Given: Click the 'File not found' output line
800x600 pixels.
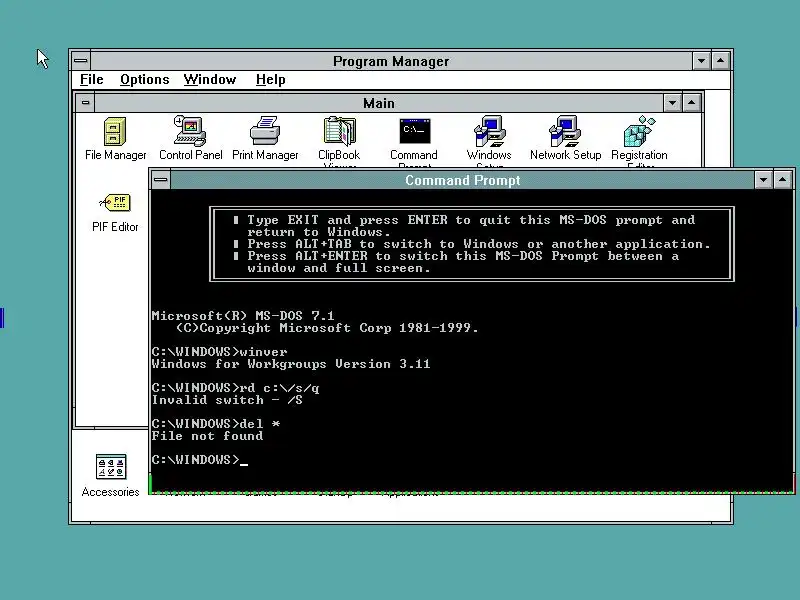Looking at the screenshot, I should (x=208, y=436).
